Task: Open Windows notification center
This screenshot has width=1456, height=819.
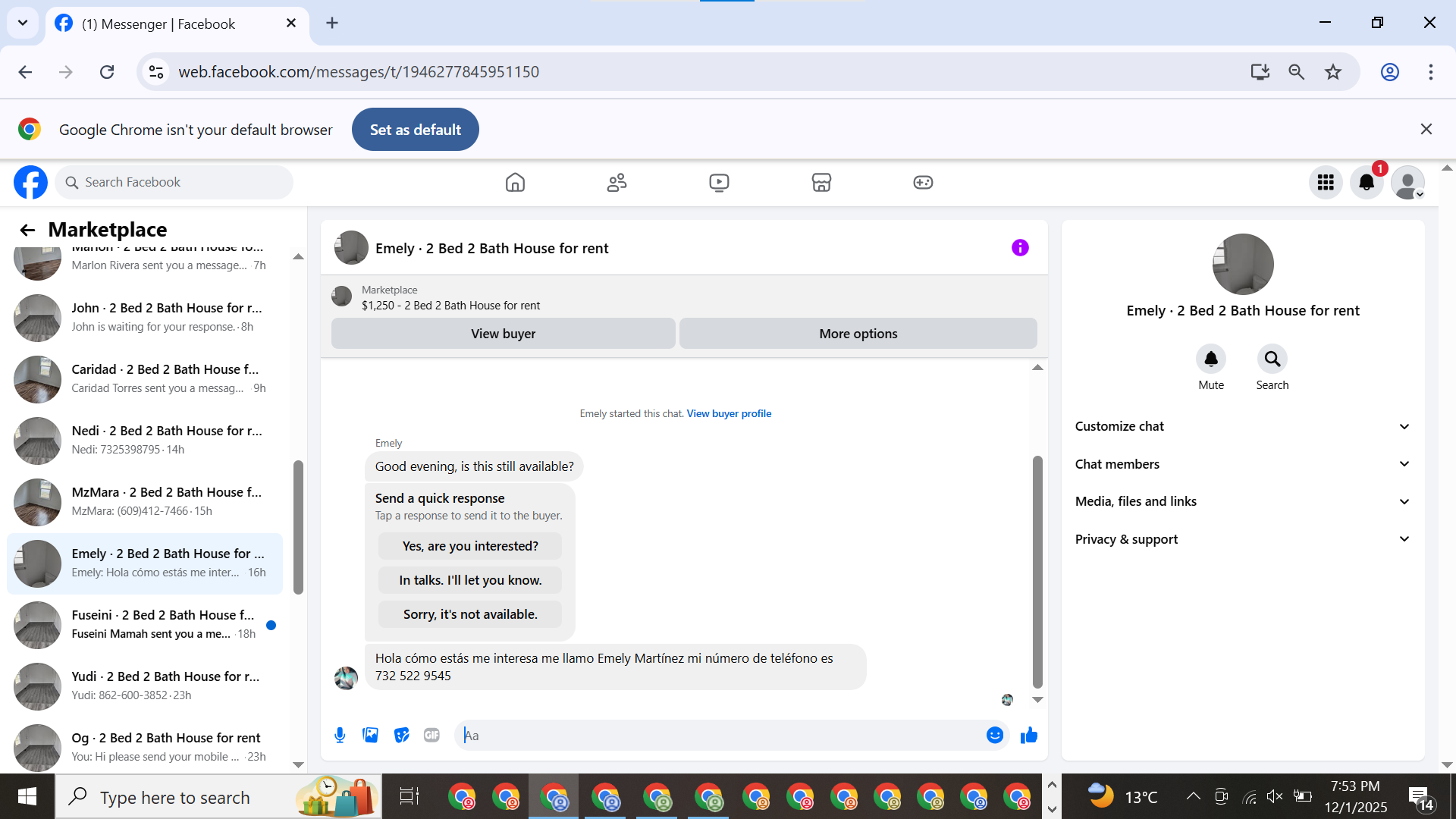Action: point(1421,798)
